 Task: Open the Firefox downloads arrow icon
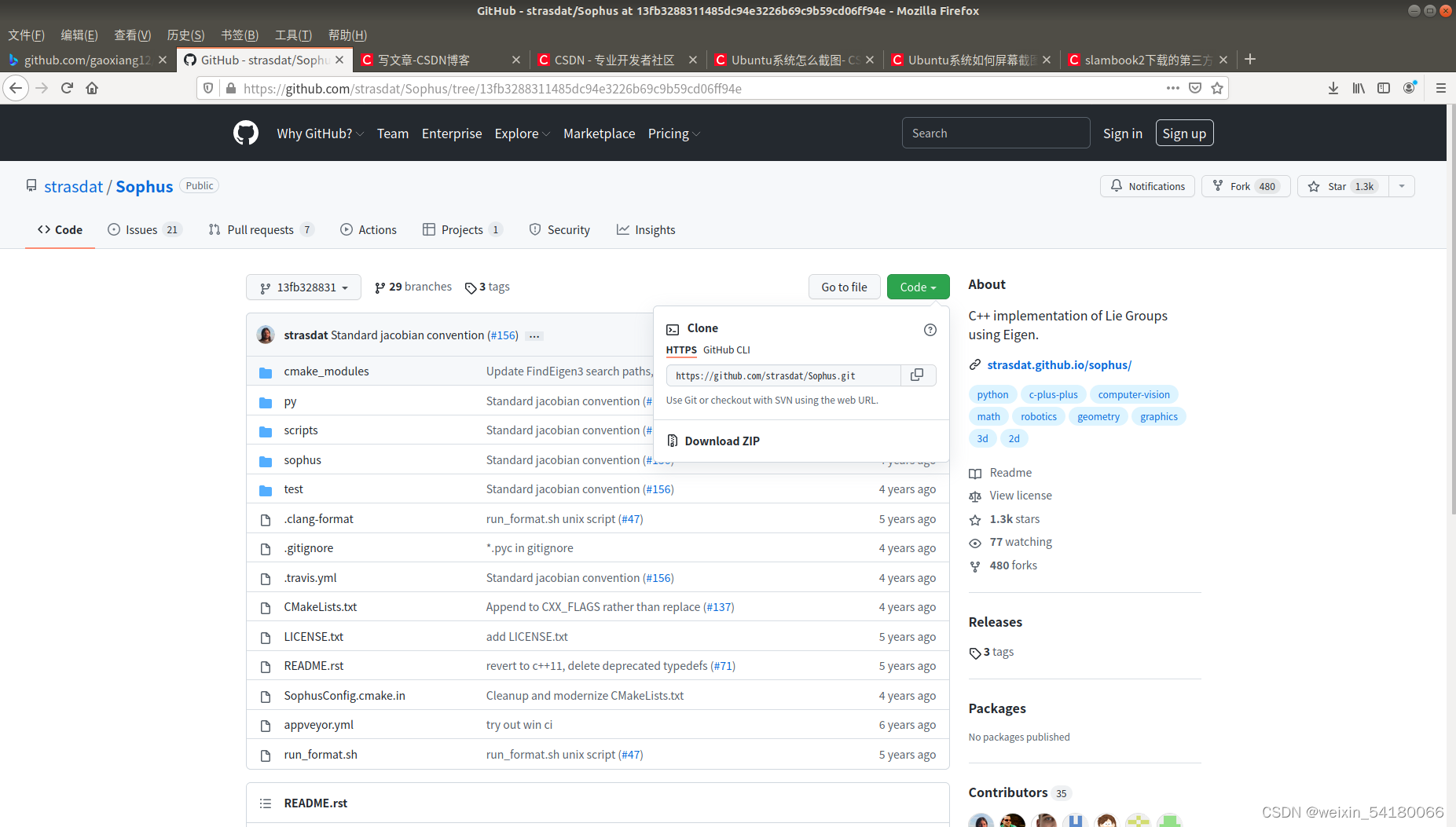[x=1333, y=88]
